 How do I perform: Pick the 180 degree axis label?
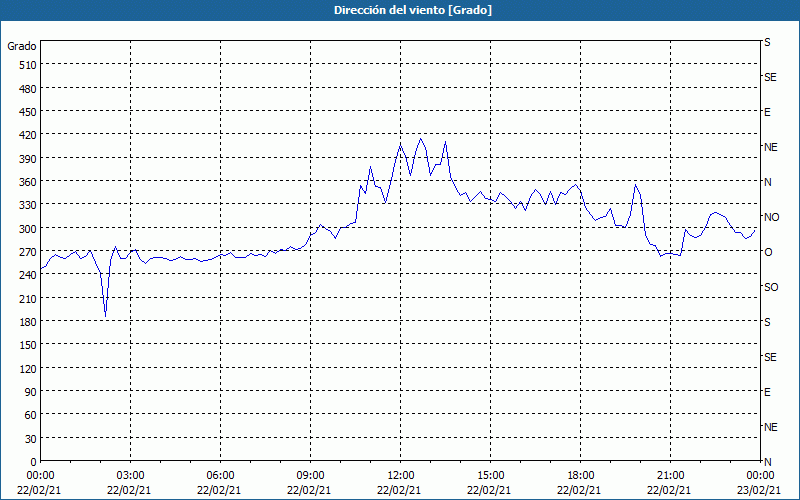(28, 322)
